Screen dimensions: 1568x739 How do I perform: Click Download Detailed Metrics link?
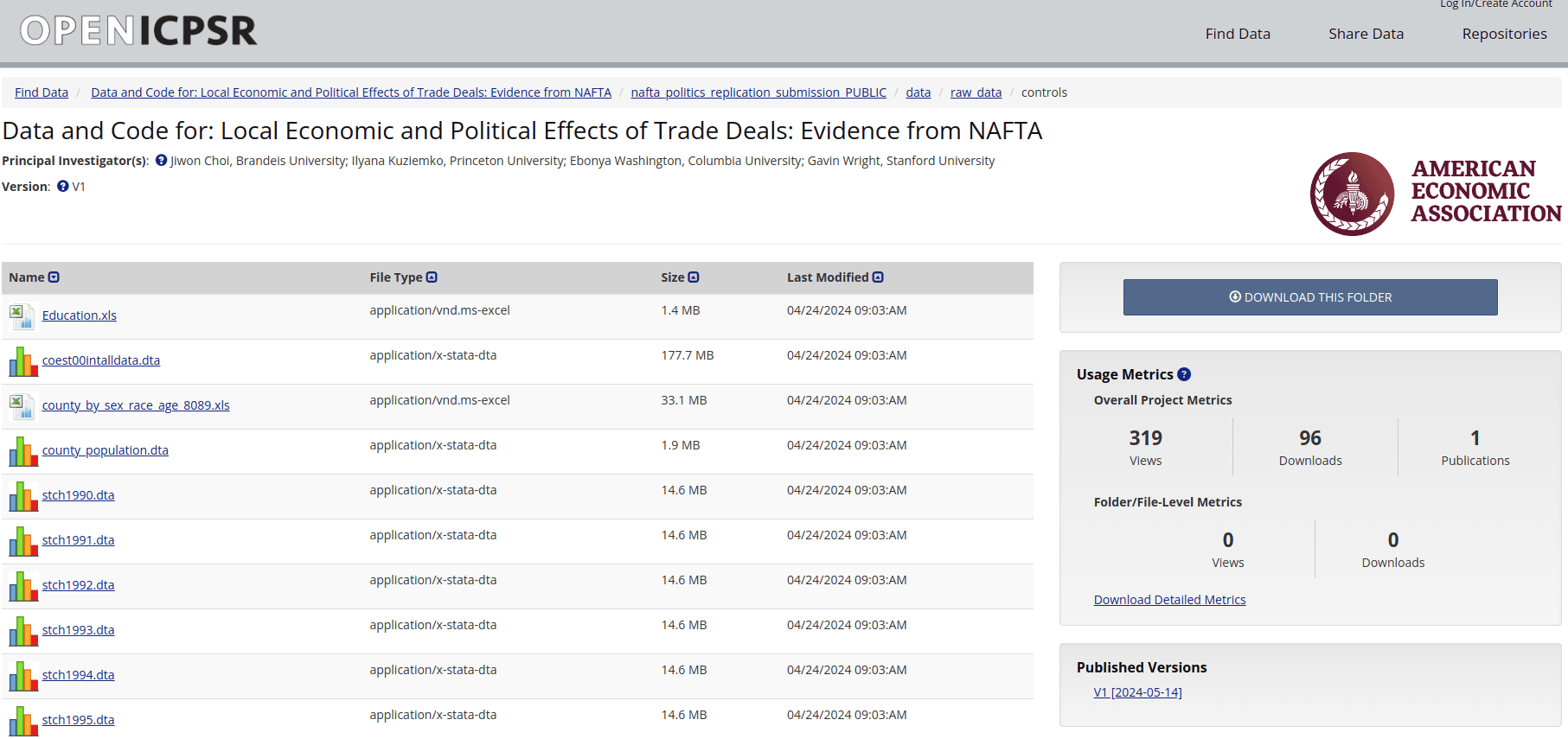click(x=1169, y=600)
